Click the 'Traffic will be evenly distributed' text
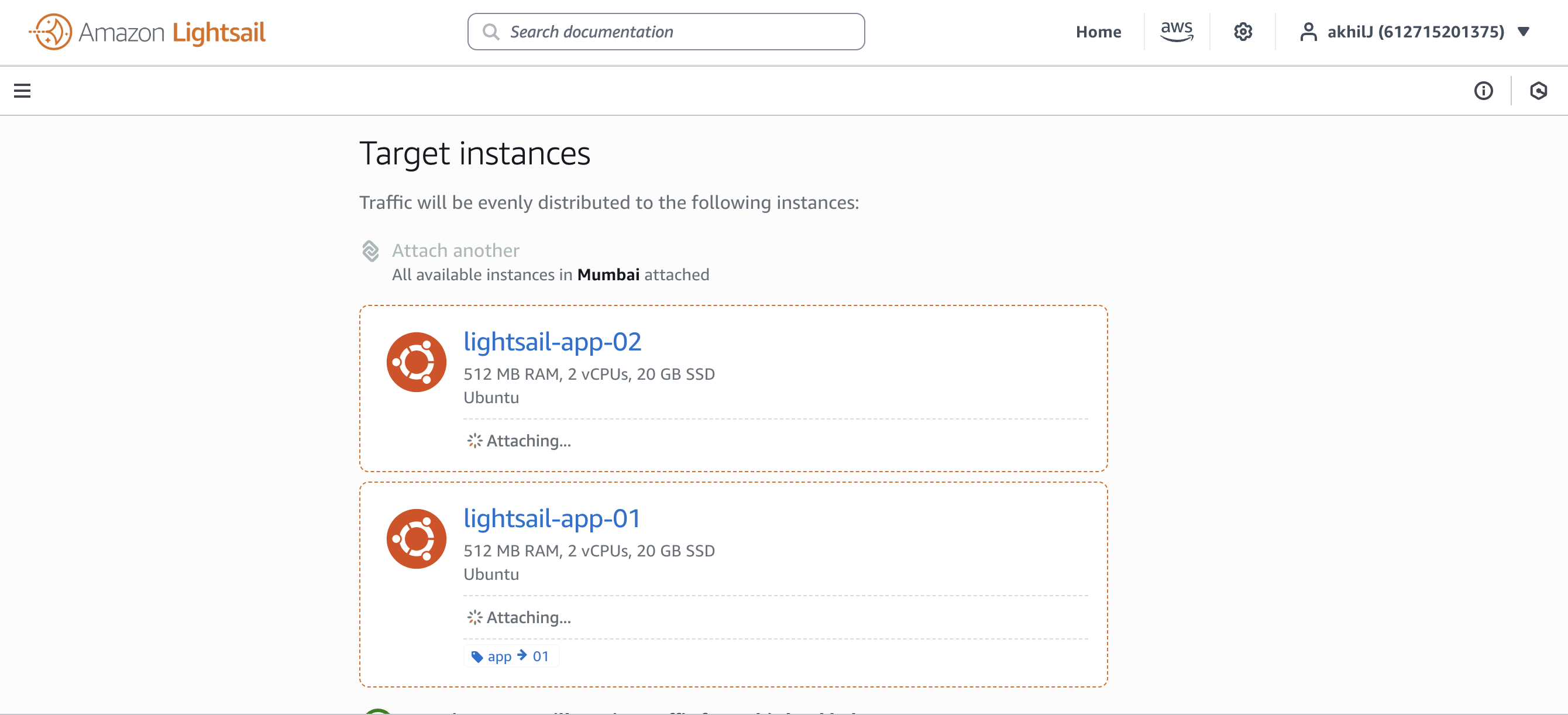Viewport: 1568px width, 715px height. pos(609,202)
